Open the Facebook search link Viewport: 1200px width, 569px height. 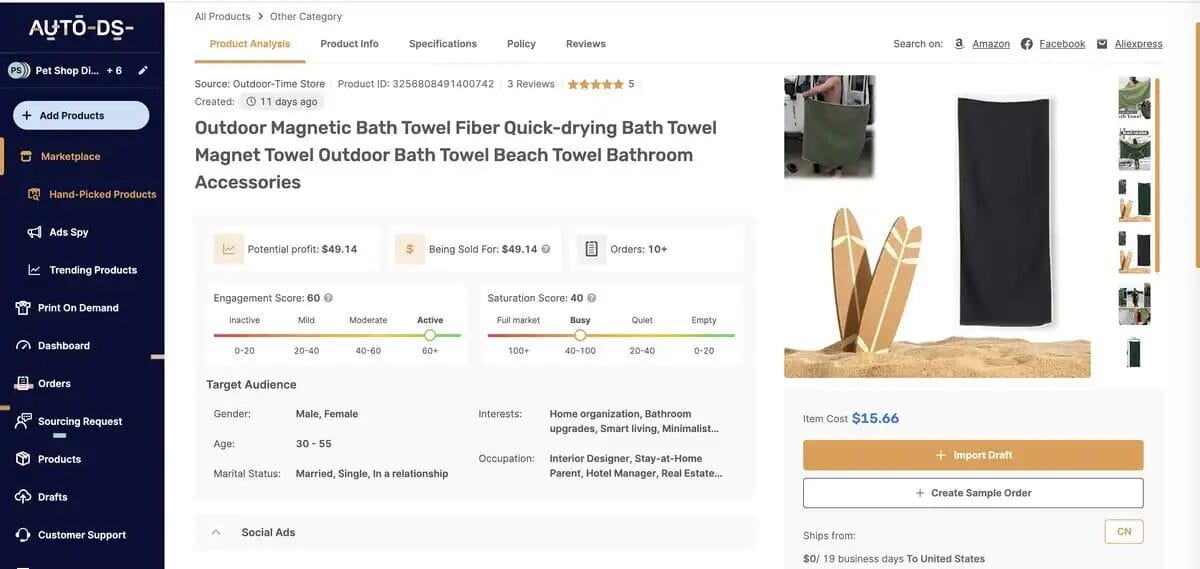point(1062,44)
